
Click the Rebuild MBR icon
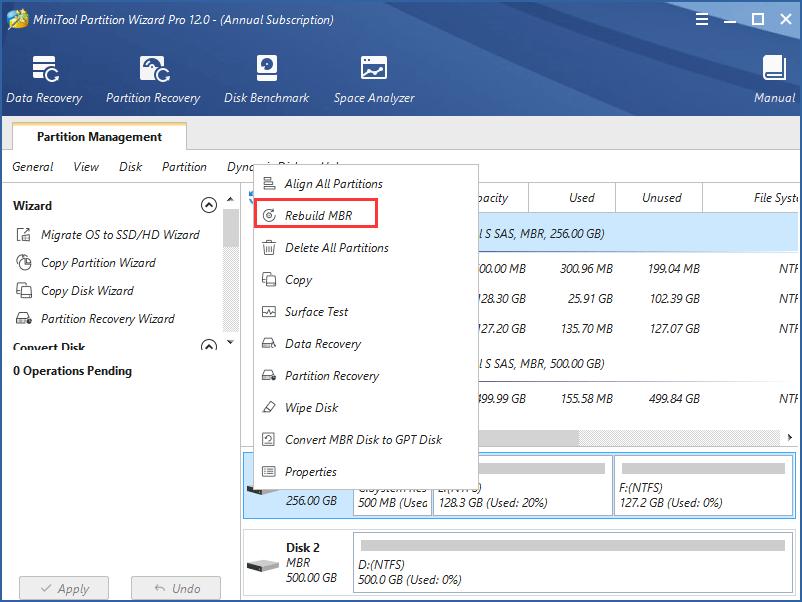[x=269, y=215]
